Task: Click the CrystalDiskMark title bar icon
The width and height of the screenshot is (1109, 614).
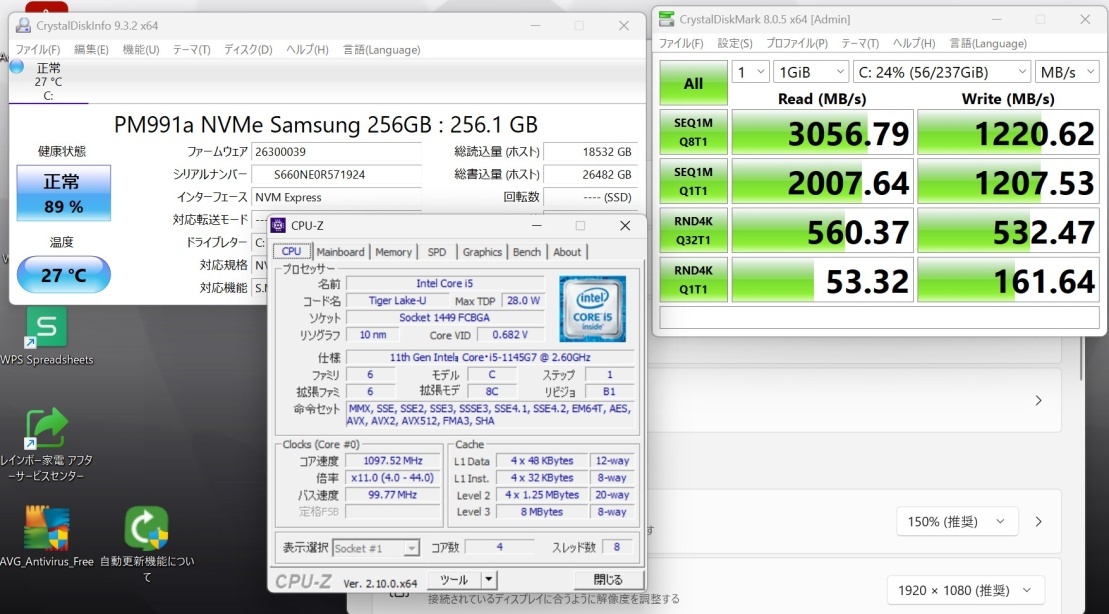Action: click(x=668, y=19)
